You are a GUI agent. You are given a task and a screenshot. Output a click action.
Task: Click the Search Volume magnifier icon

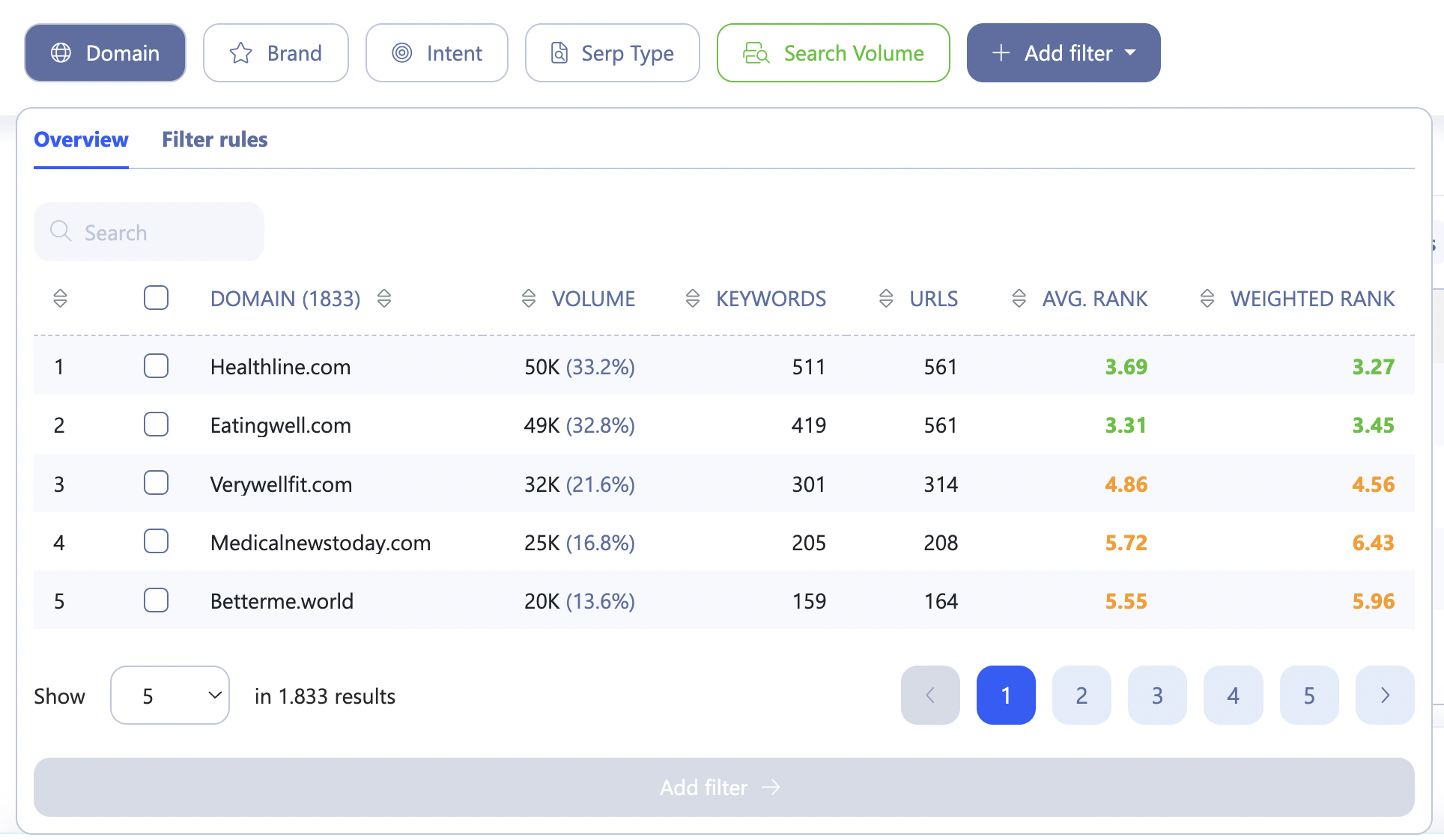point(756,53)
